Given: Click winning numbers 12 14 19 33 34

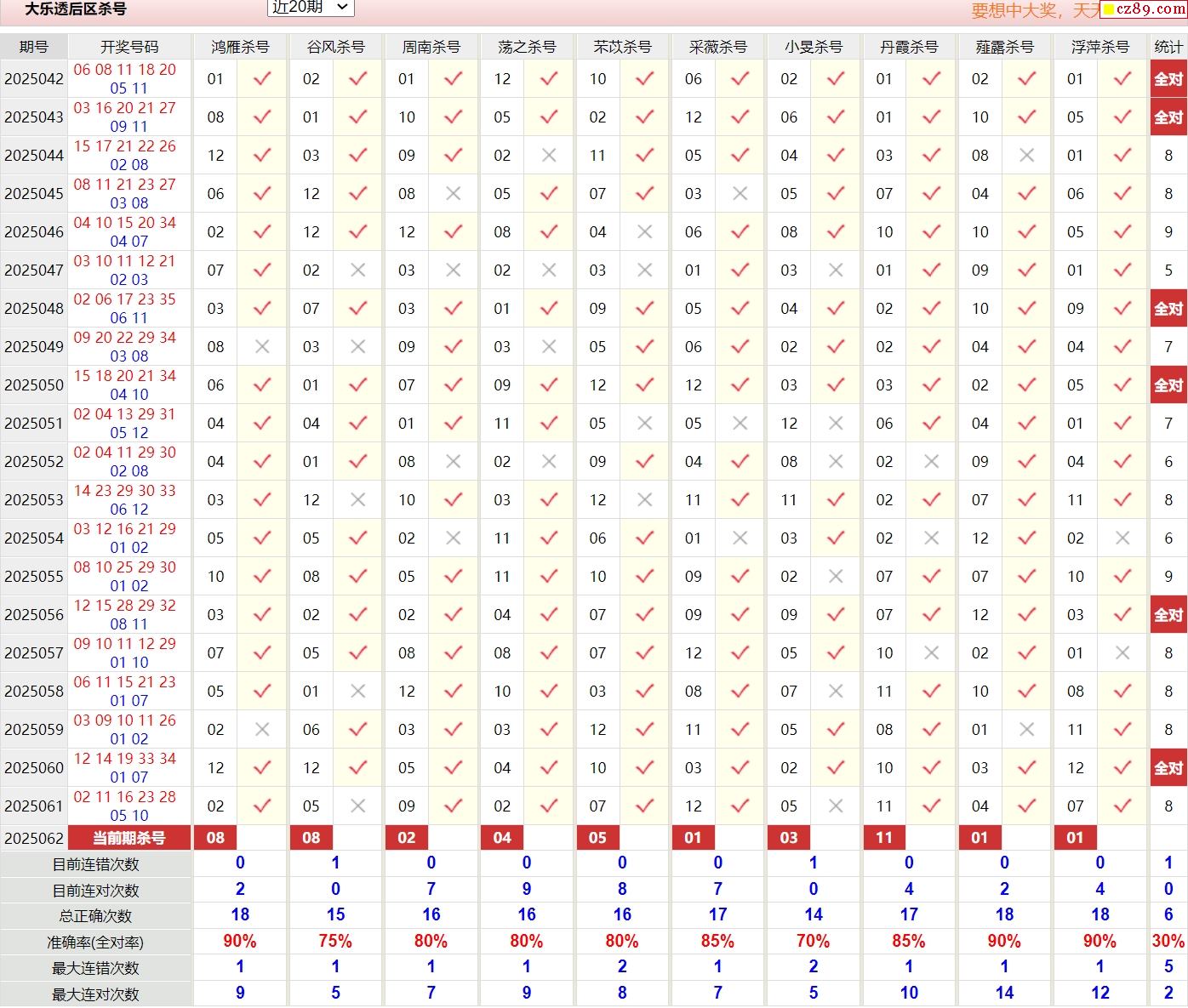Looking at the screenshot, I should pyautogui.click(x=125, y=759).
